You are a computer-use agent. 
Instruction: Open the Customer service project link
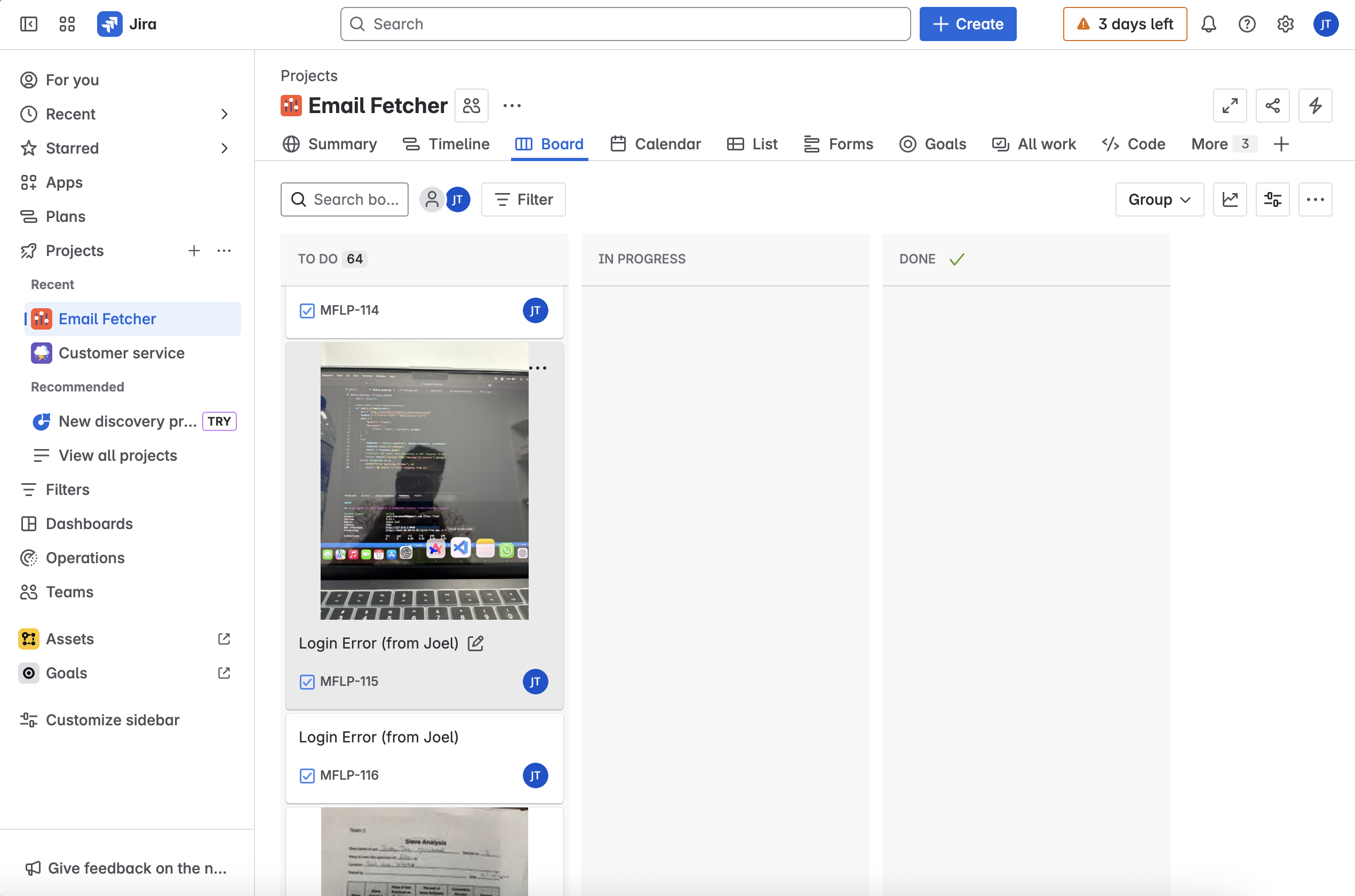click(121, 353)
